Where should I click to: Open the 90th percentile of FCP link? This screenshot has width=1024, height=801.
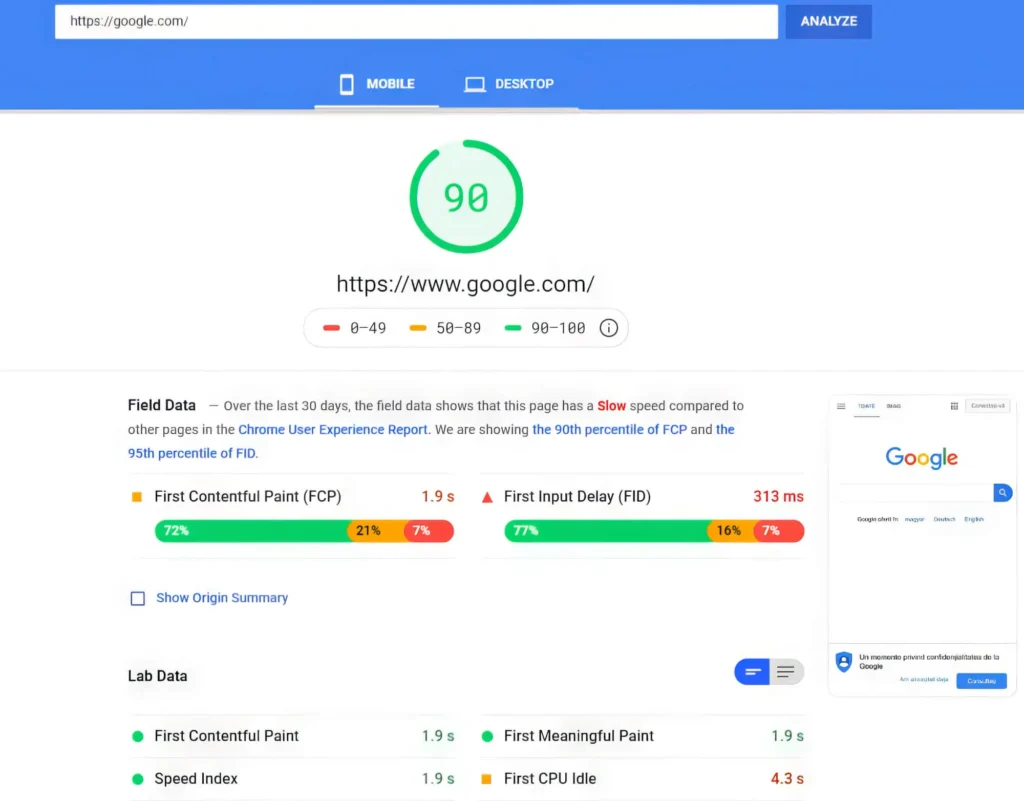point(609,430)
